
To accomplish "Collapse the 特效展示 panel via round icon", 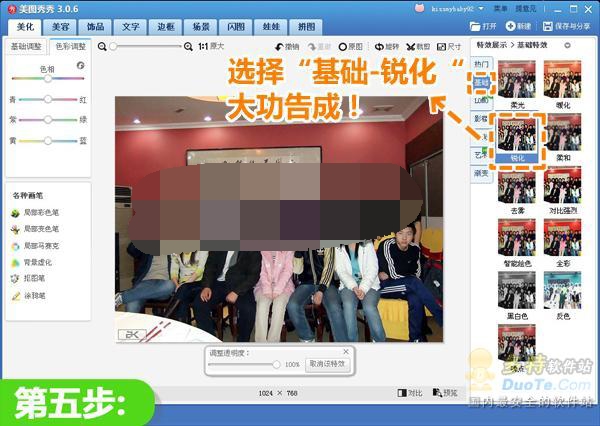I will (567, 45).
